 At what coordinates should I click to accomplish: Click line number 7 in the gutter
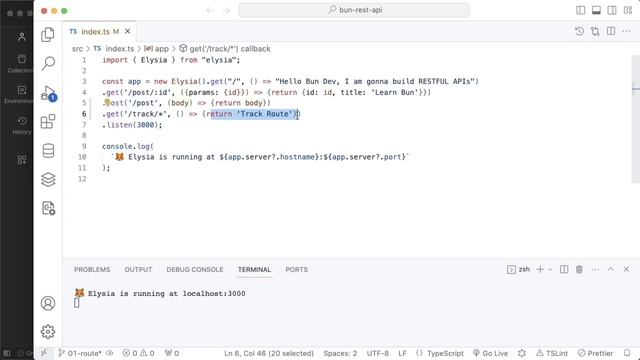[84, 124]
